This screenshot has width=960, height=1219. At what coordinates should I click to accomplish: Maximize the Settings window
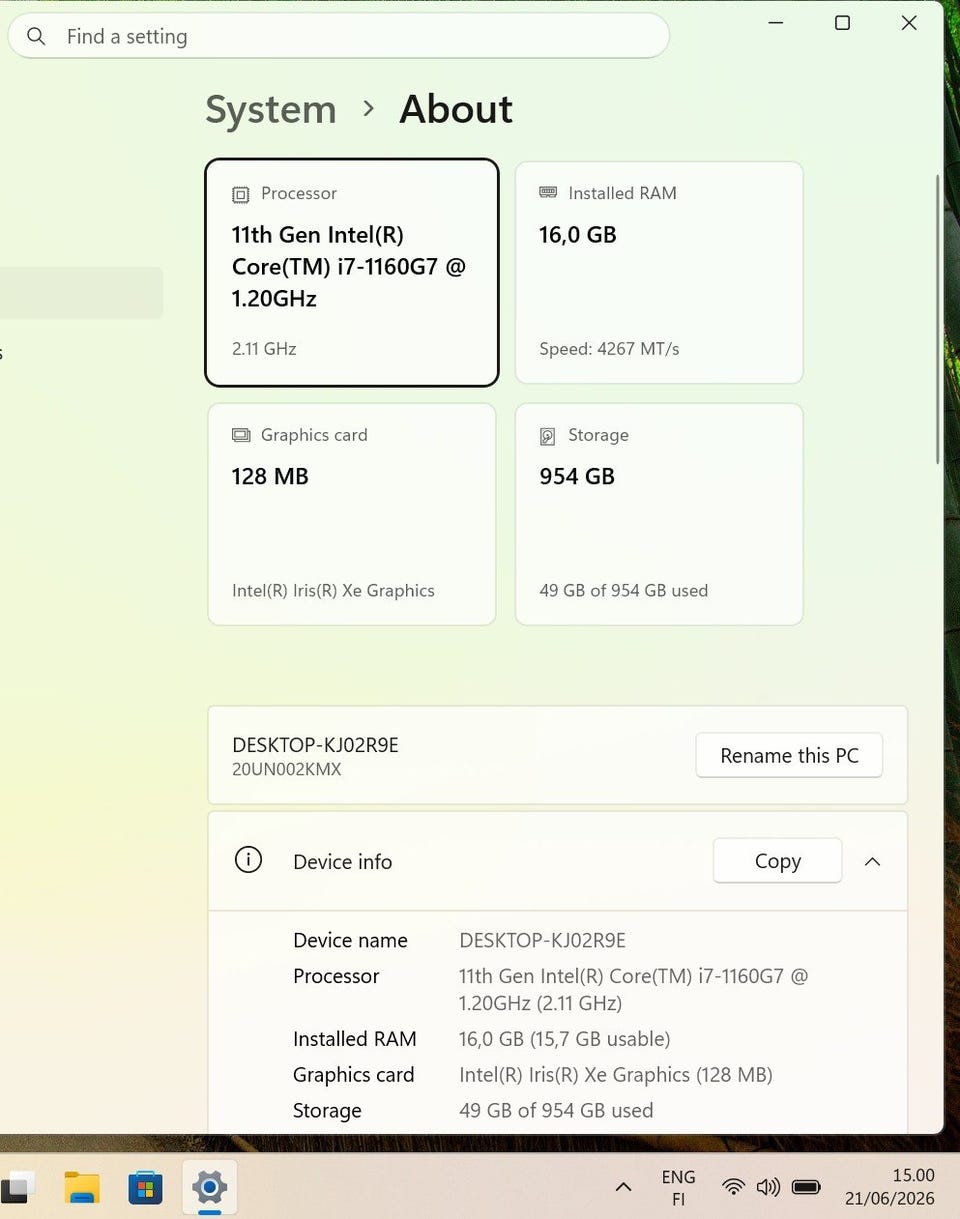[842, 23]
